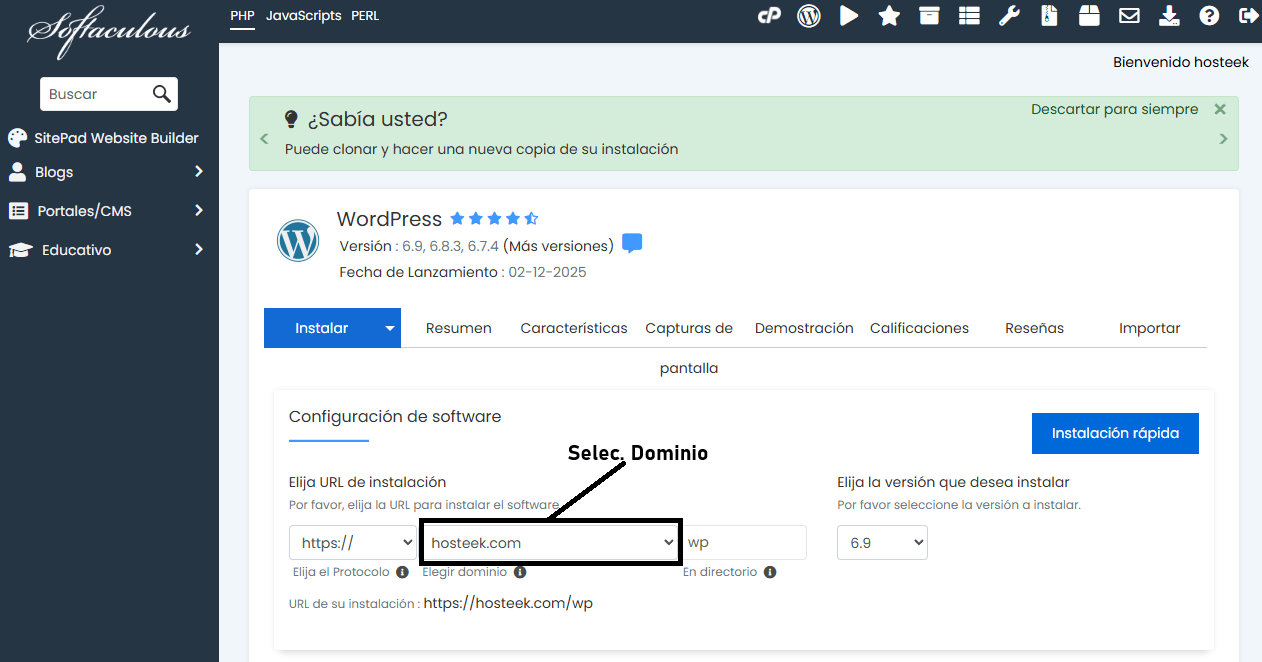
Task: Open the star ratings icon in toolbar
Action: pos(889,16)
